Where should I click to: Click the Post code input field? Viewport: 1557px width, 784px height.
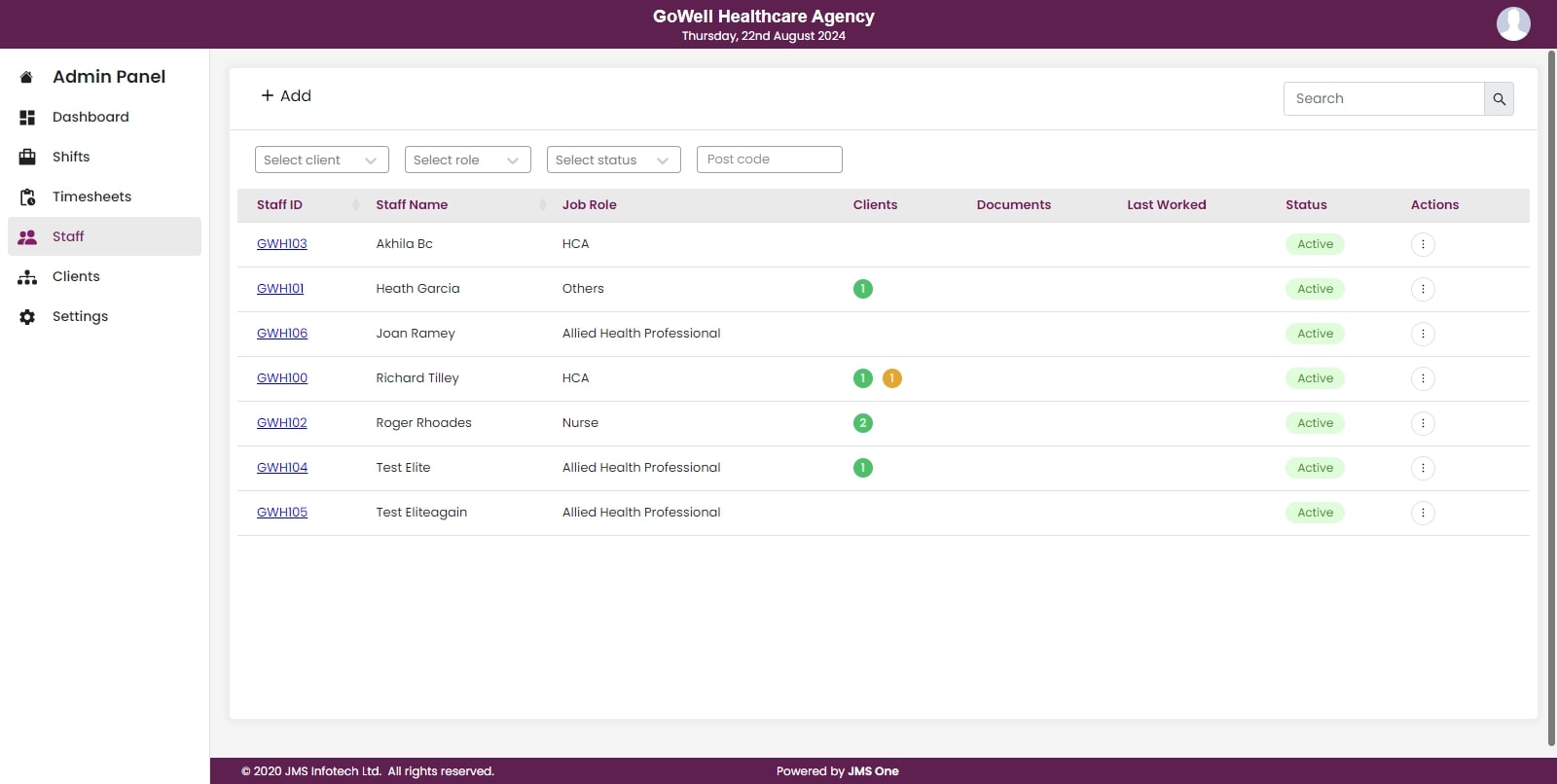coord(769,160)
